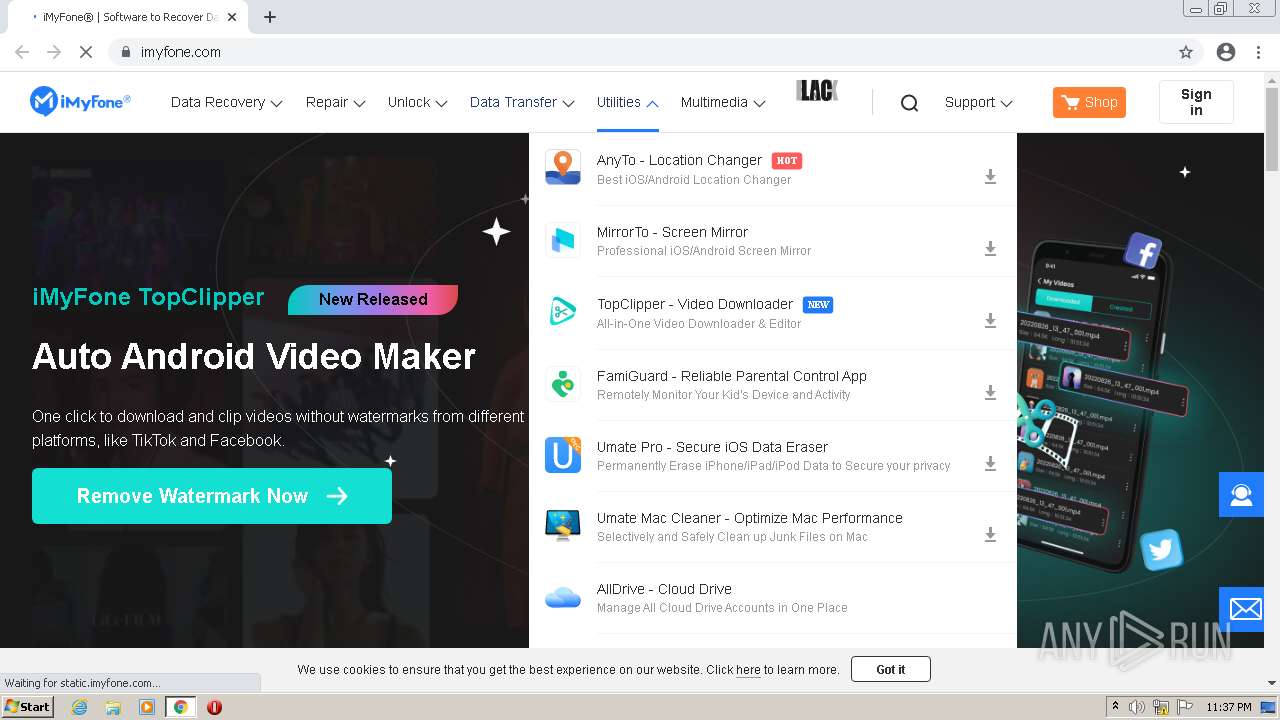Expand the Multimedia dropdown menu
Screen dimensions: 1280x720
[723, 102]
